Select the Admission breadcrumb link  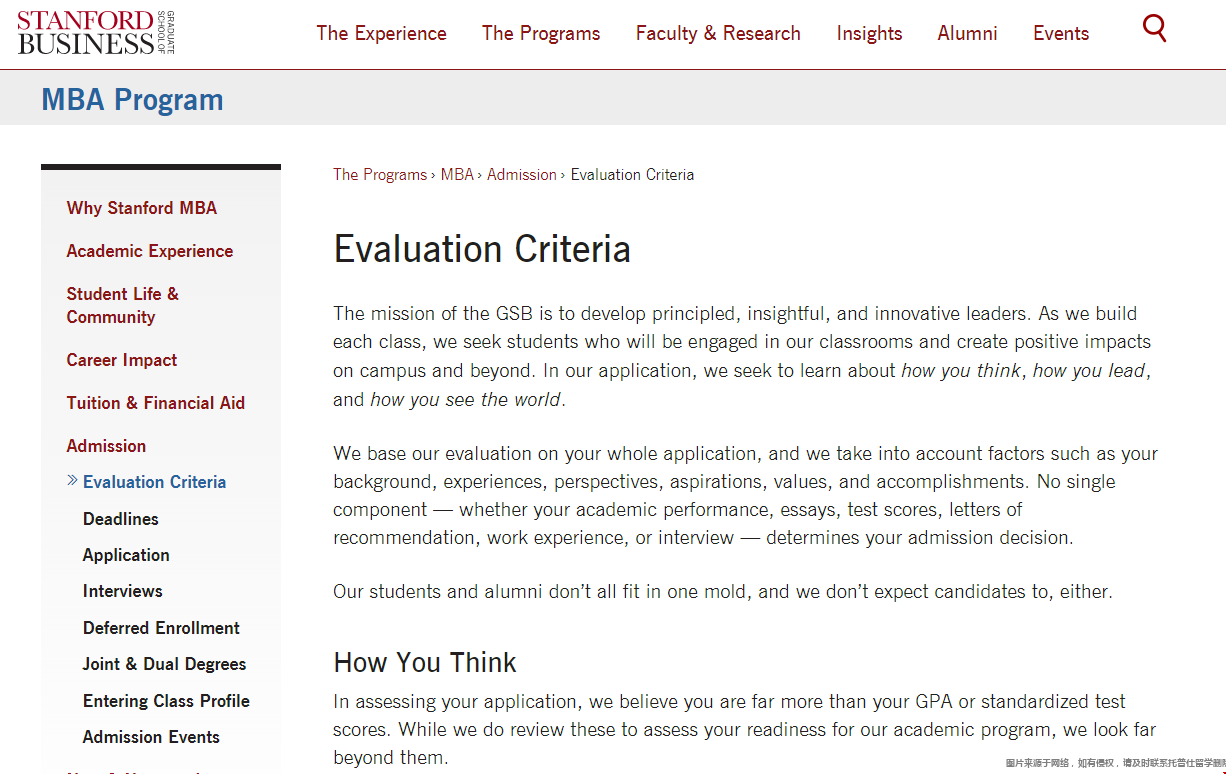point(522,174)
